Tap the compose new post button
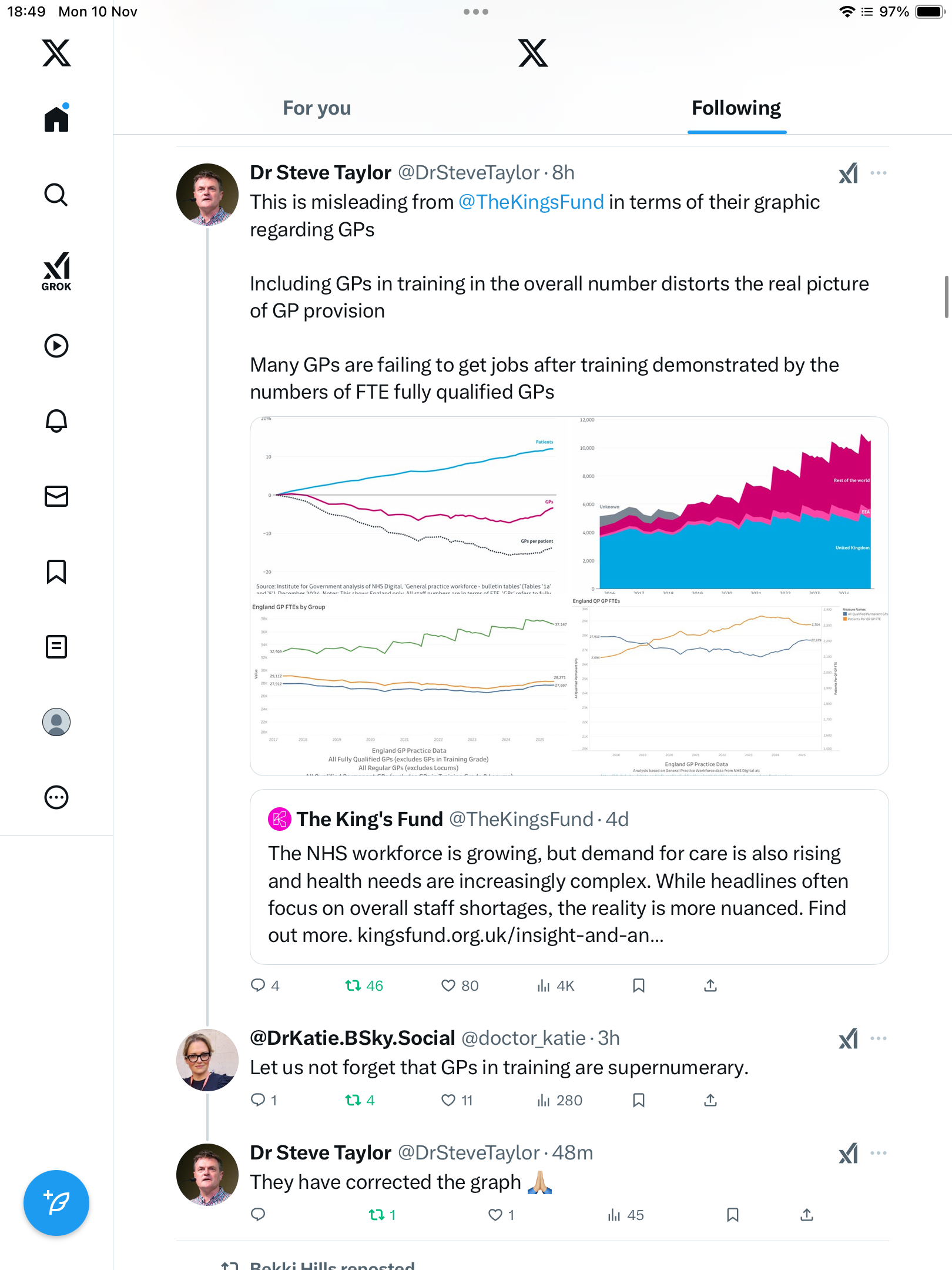This screenshot has height=1270, width=952. pos(56,1203)
